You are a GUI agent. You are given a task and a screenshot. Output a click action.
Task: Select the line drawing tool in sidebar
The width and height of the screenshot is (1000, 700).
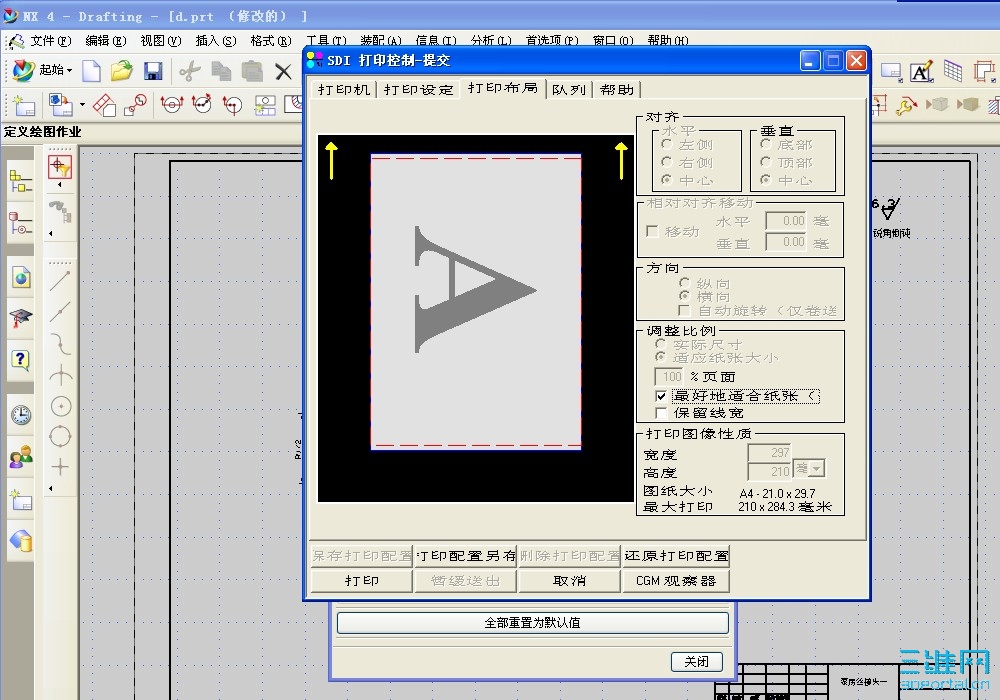(x=60, y=281)
